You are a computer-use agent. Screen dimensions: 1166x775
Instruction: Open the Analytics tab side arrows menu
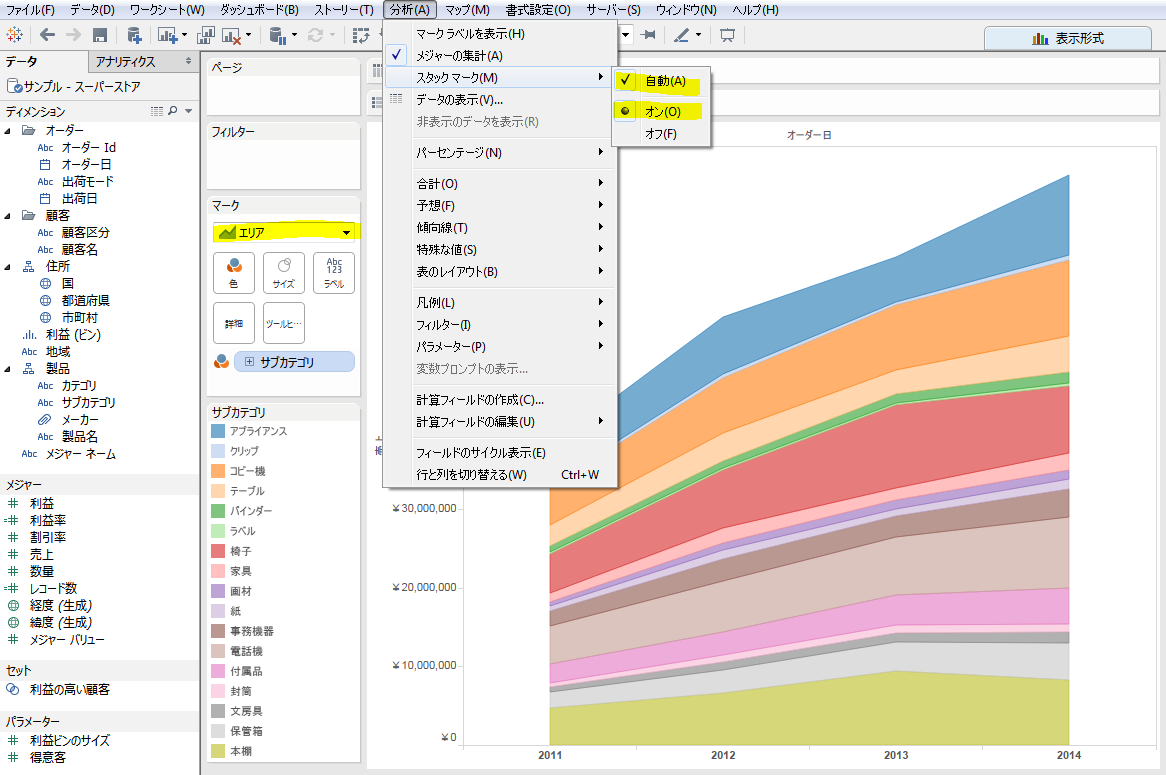pyautogui.click(x=188, y=61)
